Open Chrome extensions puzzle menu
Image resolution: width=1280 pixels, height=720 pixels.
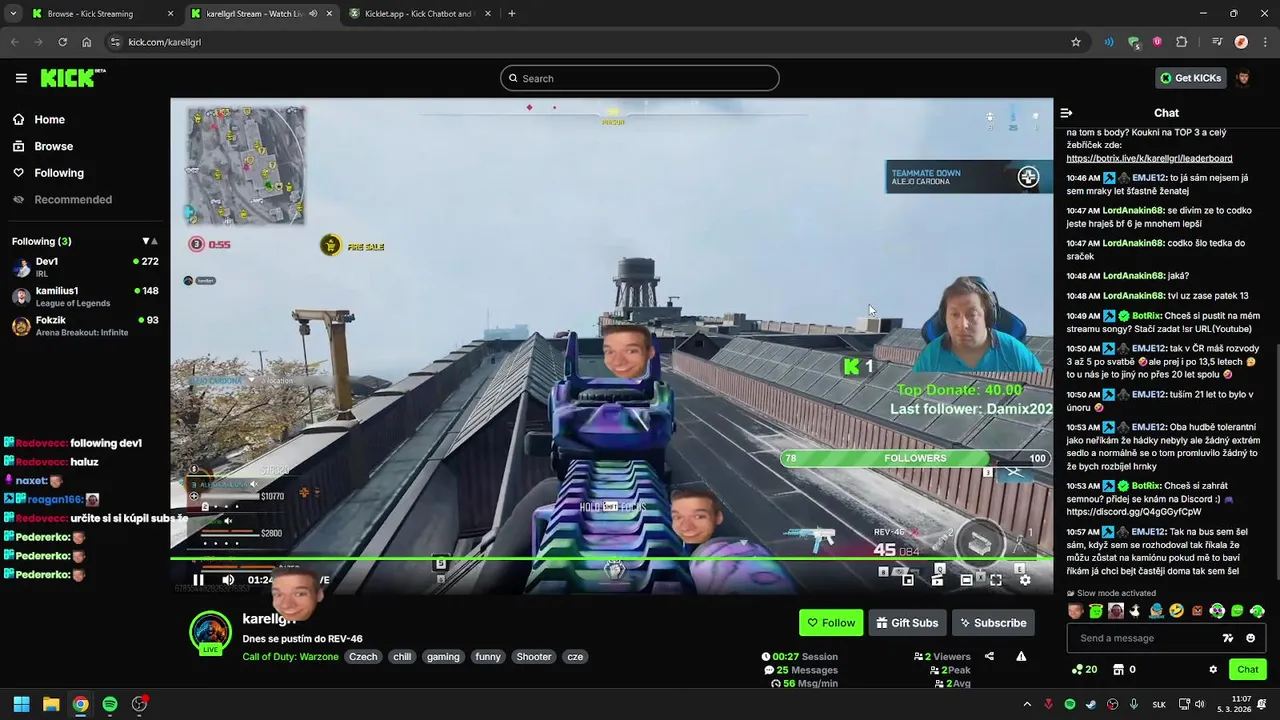[1182, 42]
